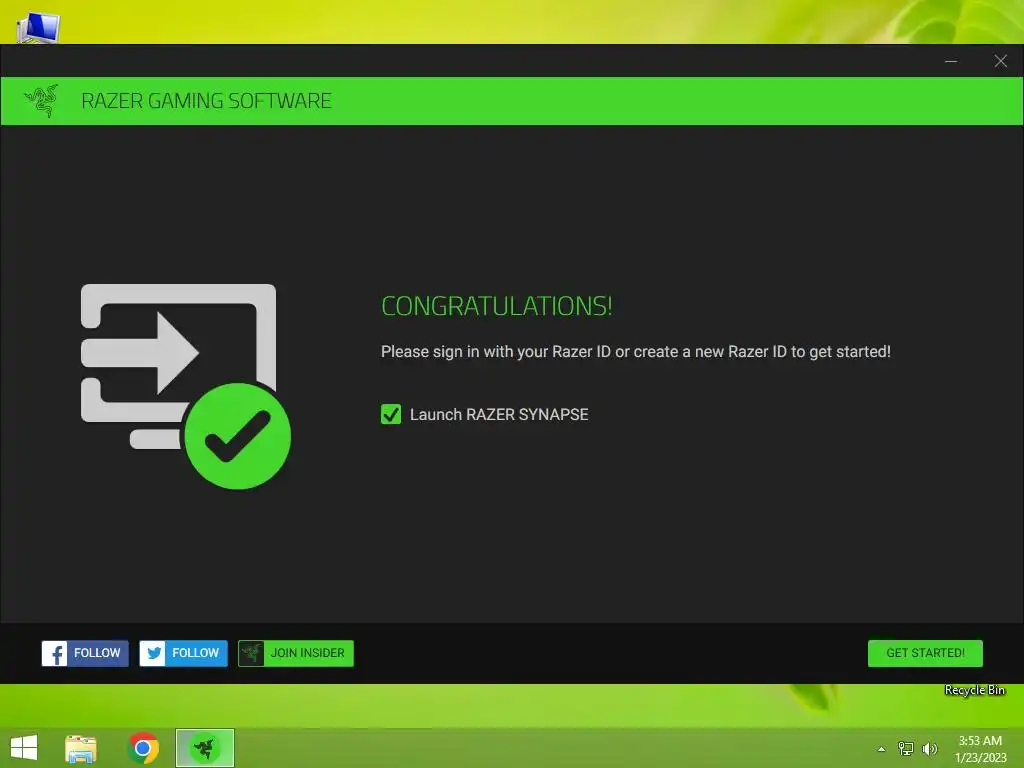Open the Windows Start menu
Screen dimensions: 1024x768
[x=24, y=748]
